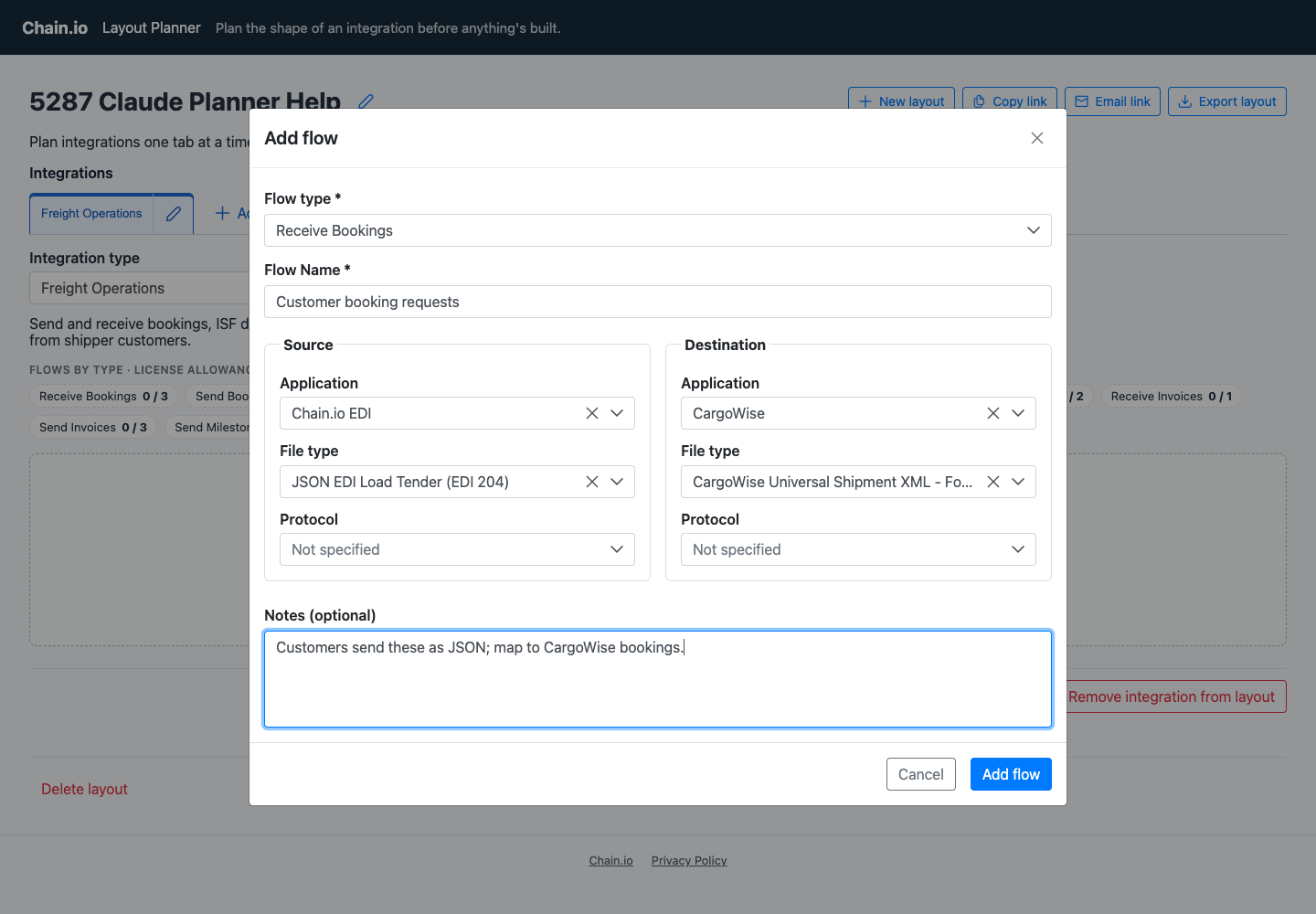Viewport: 1316px width, 914px height.
Task: Click the pencil icon beside the layout title
Action: point(366,101)
